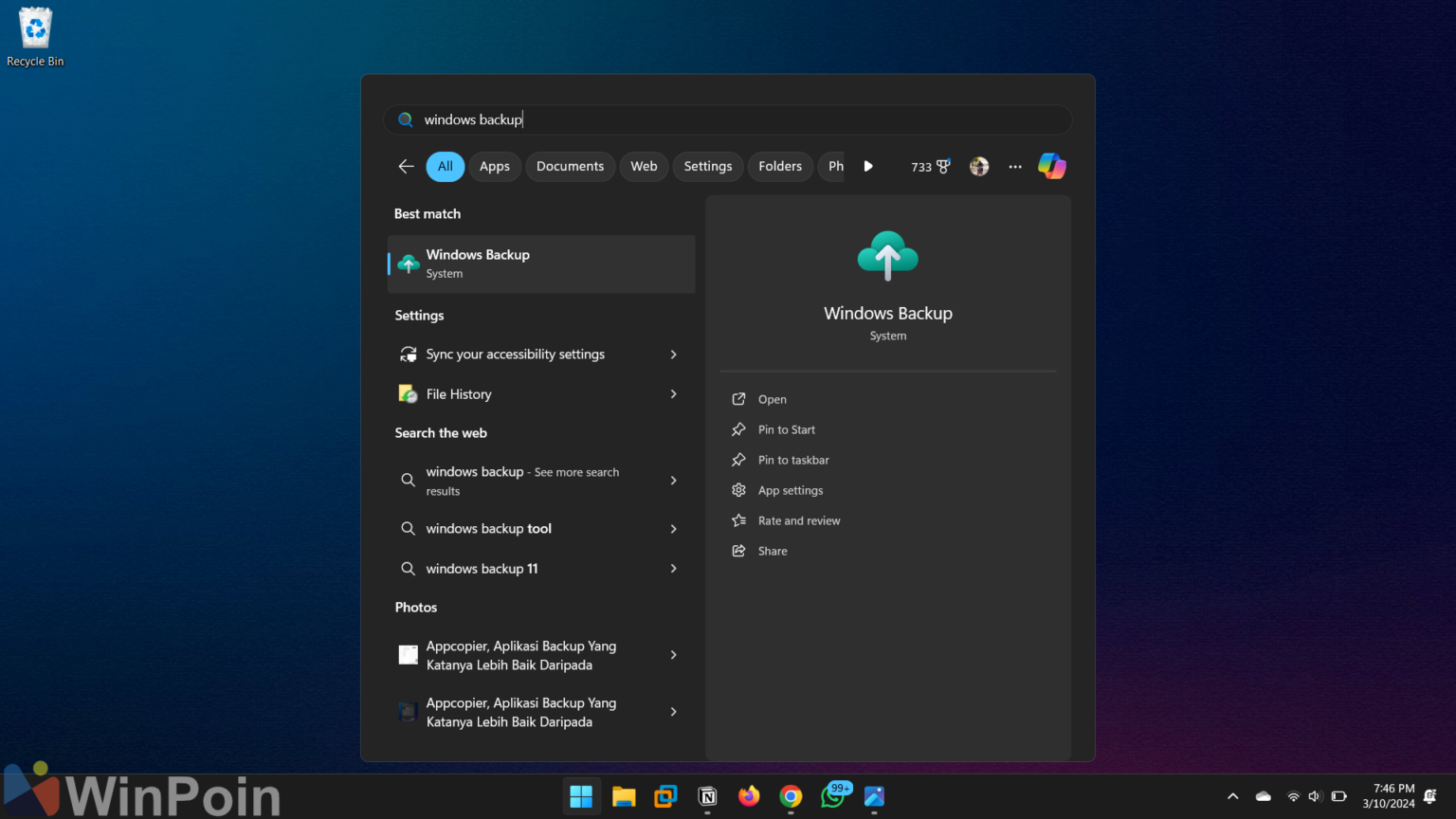Expand hidden icons in the system tray

pyautogui.click(x=1232, y=796)
